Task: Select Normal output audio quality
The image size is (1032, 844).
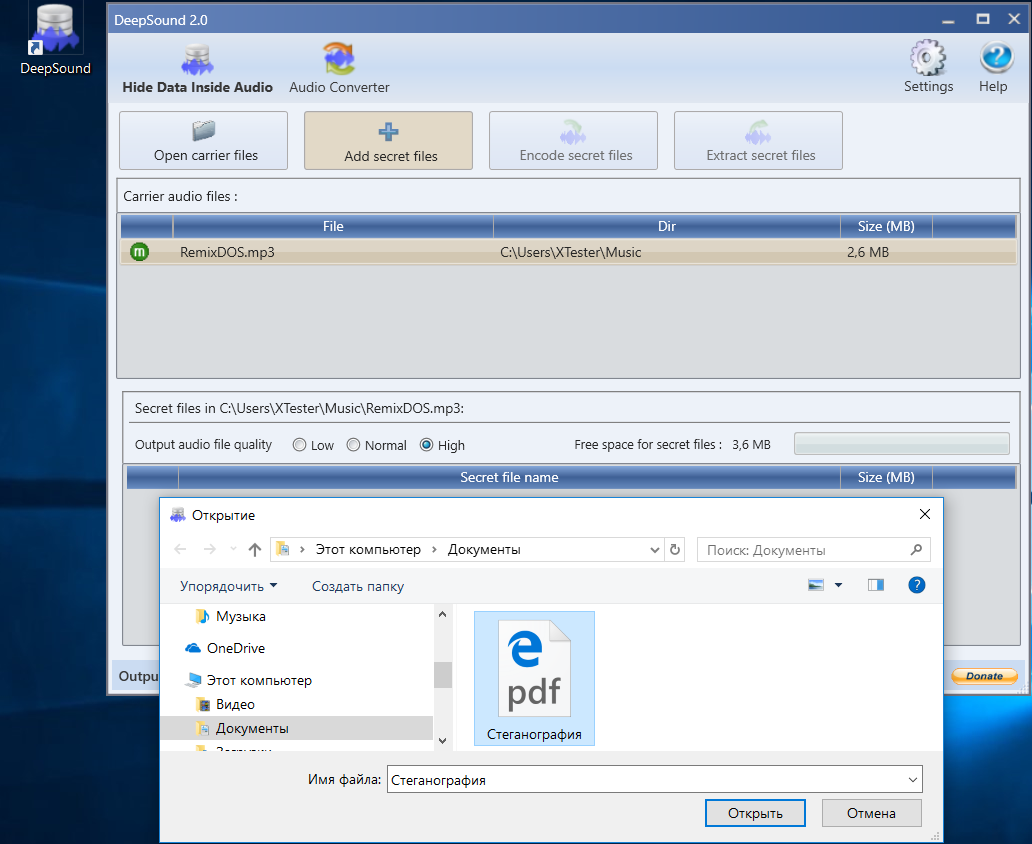Action: click(353, 445)
